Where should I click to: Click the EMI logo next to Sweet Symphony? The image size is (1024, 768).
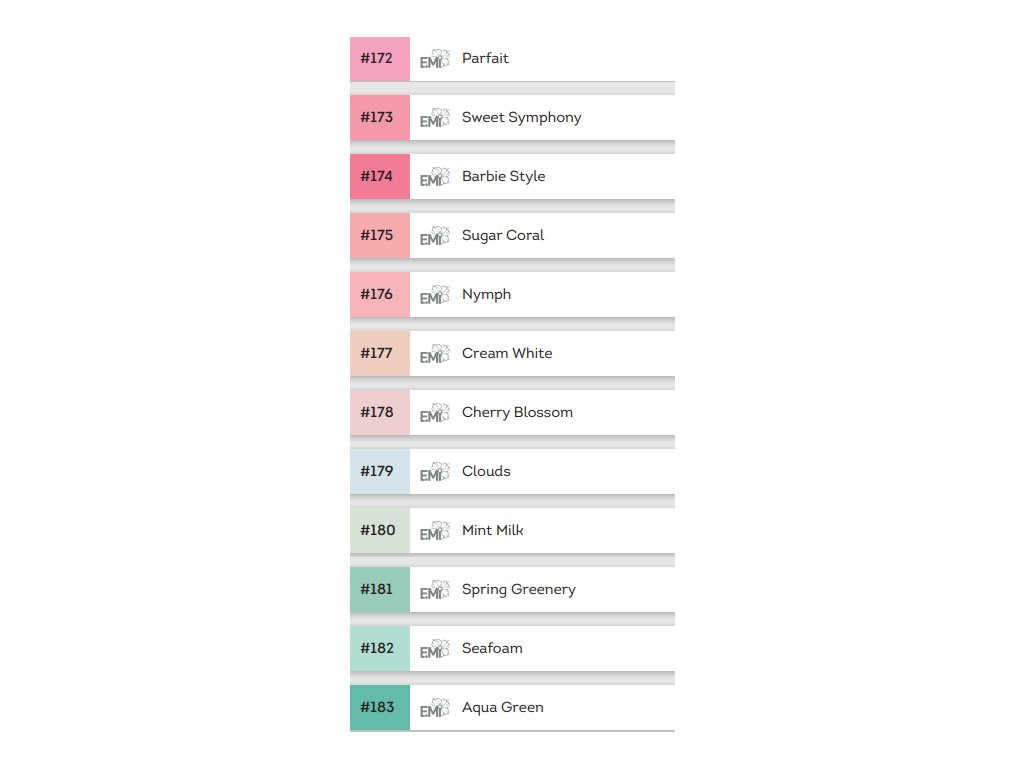pos(435,118)
